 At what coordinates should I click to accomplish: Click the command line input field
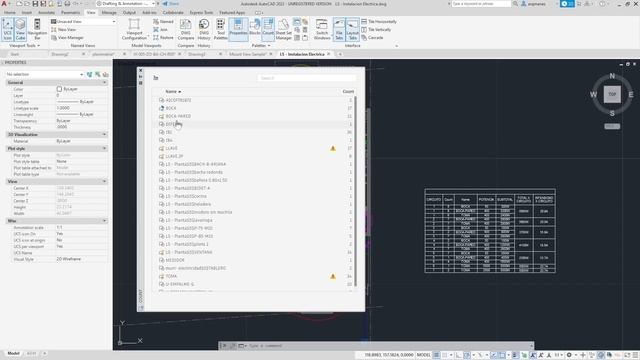[389, 346]
